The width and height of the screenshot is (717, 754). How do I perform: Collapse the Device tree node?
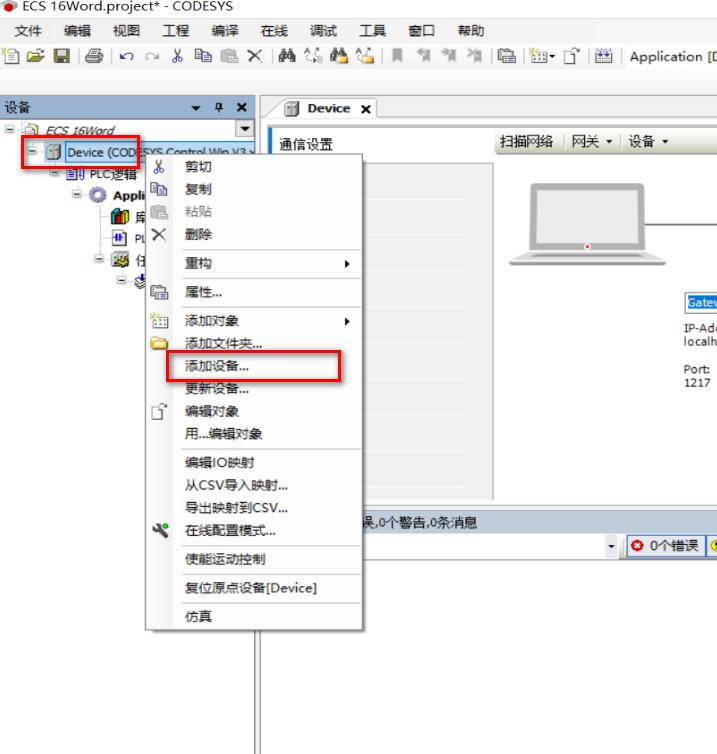(x=32, y=151)
